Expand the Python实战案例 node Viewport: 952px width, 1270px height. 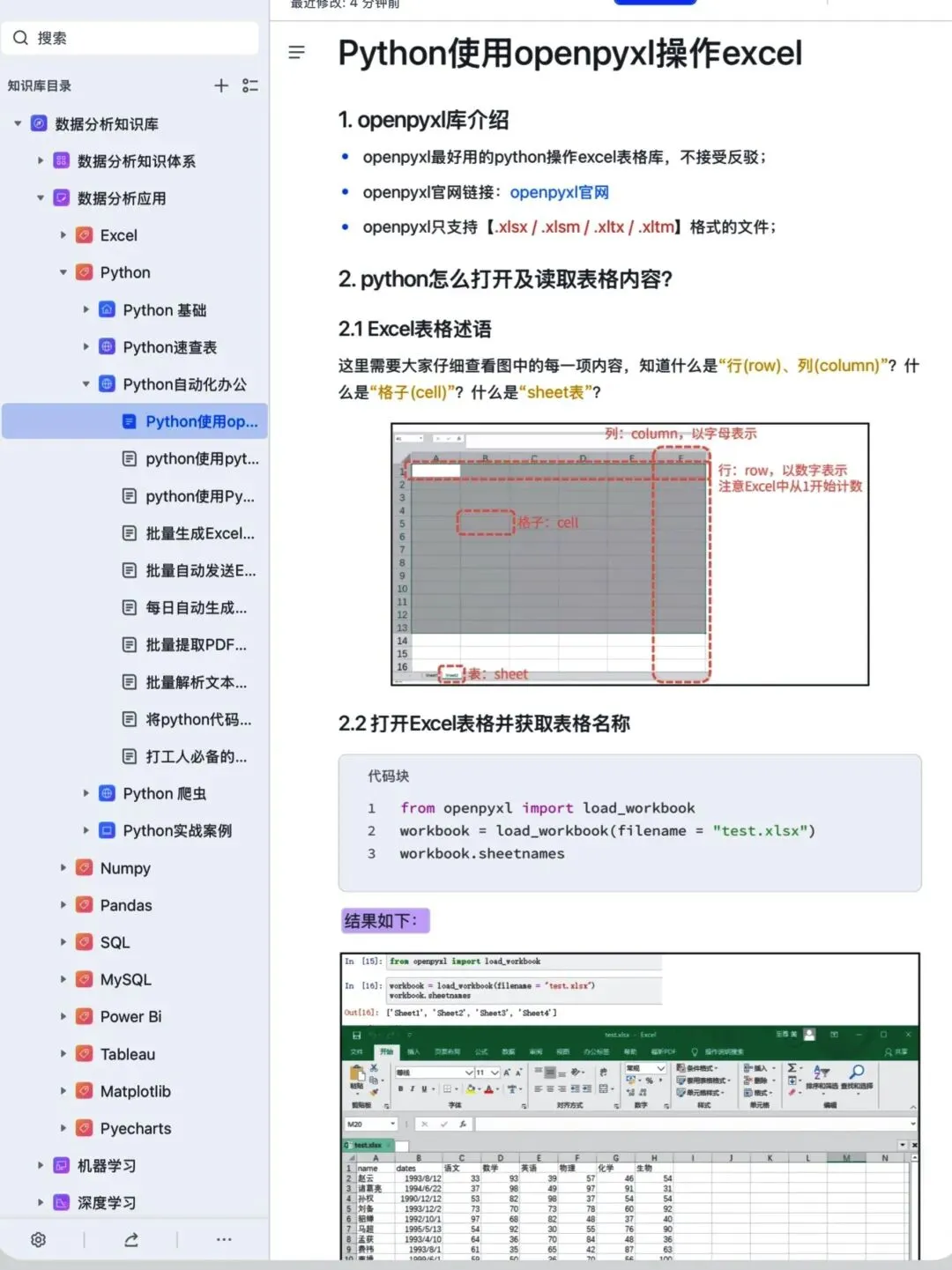tap(86, 830)
